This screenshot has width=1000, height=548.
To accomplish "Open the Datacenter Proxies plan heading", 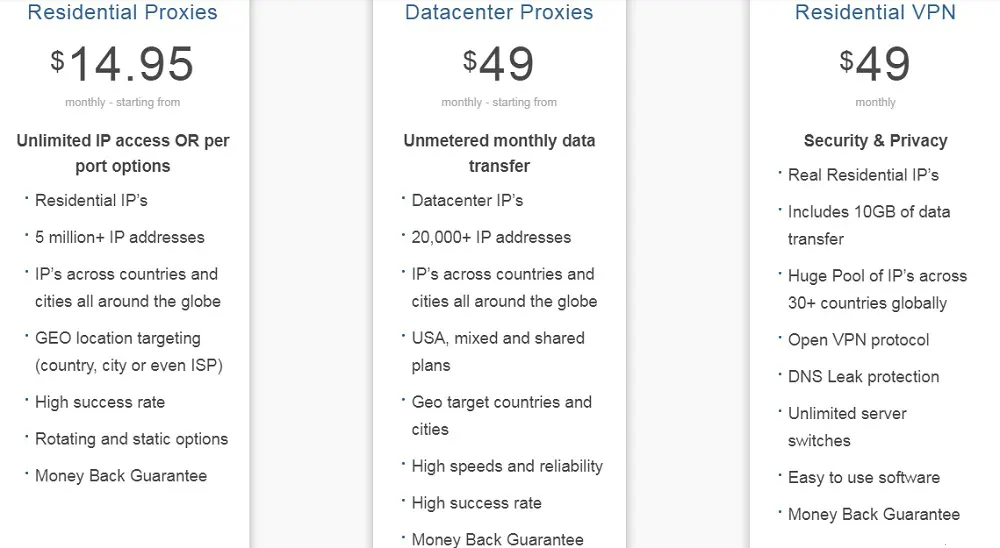I will point(499,13).
